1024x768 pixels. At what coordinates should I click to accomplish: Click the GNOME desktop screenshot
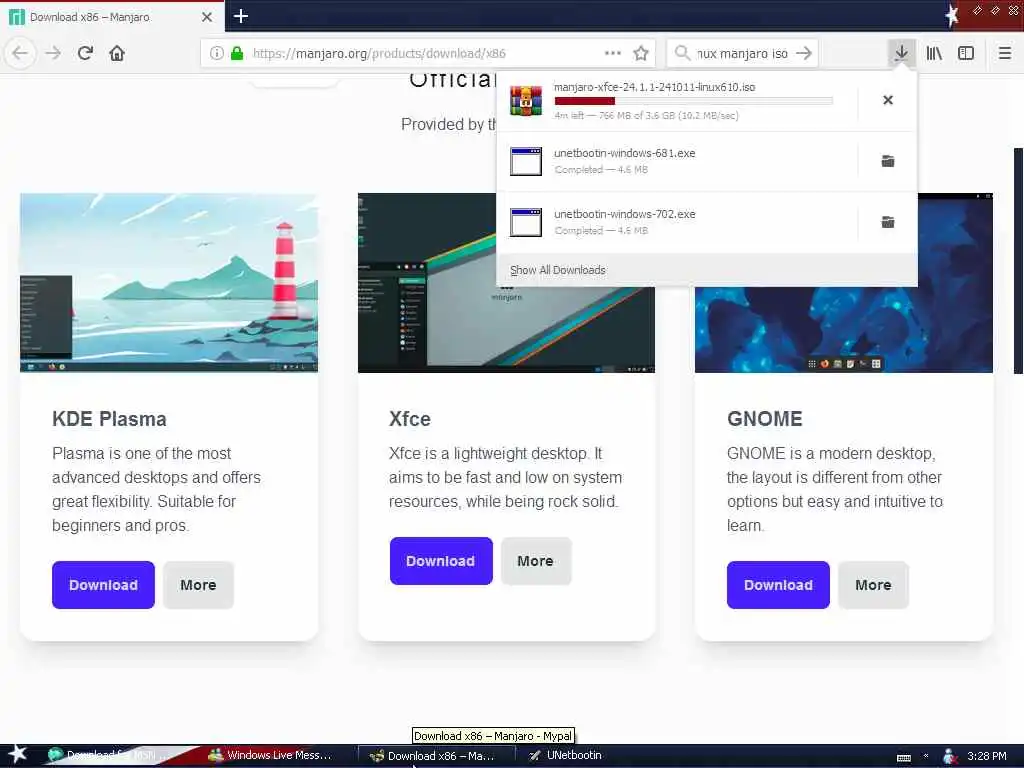tap(844, 329)
